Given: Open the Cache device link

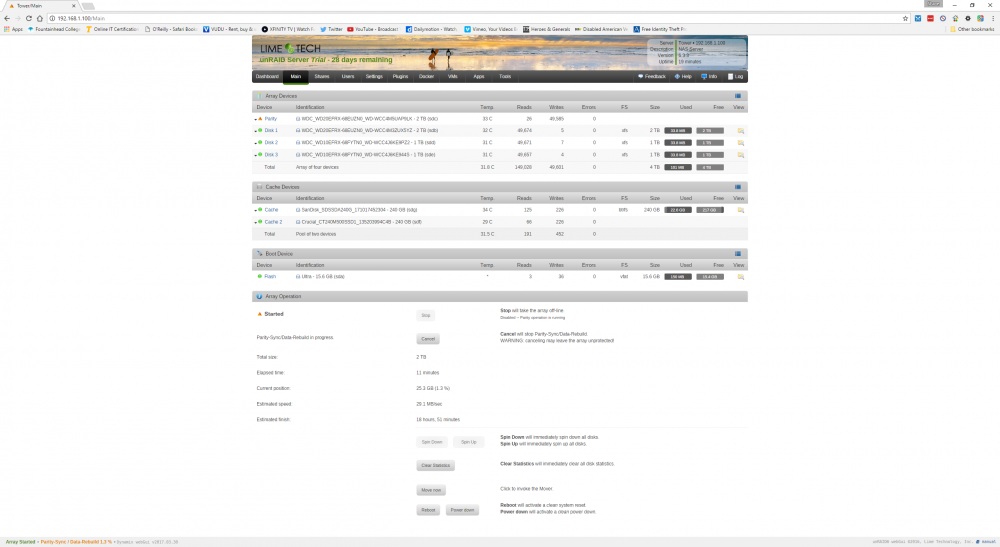Looking at the screenshot, I should point(272,210).
